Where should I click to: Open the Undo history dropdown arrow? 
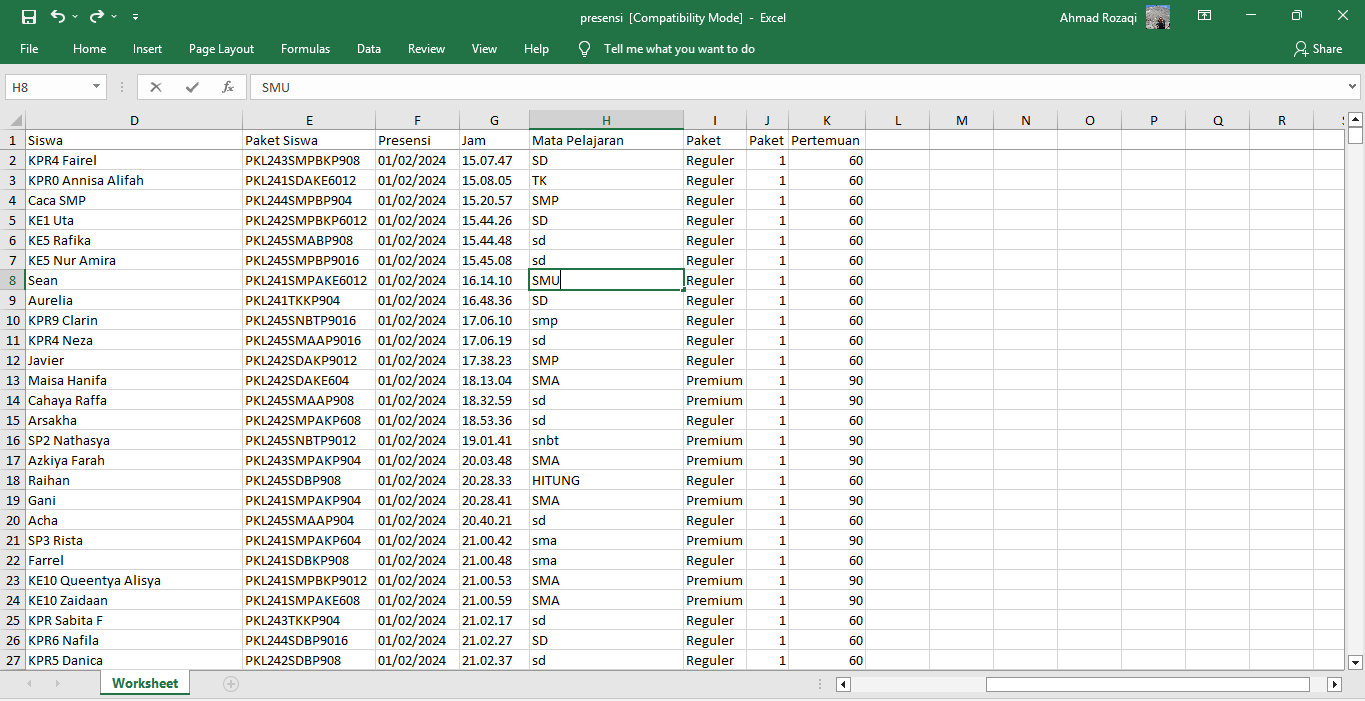coord(75,17)
